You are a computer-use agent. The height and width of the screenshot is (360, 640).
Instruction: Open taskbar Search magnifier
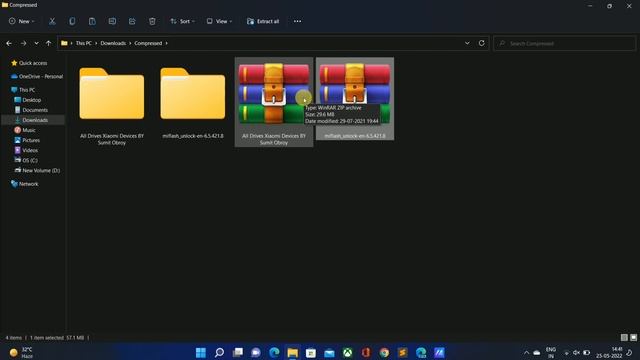click(219, 353)
